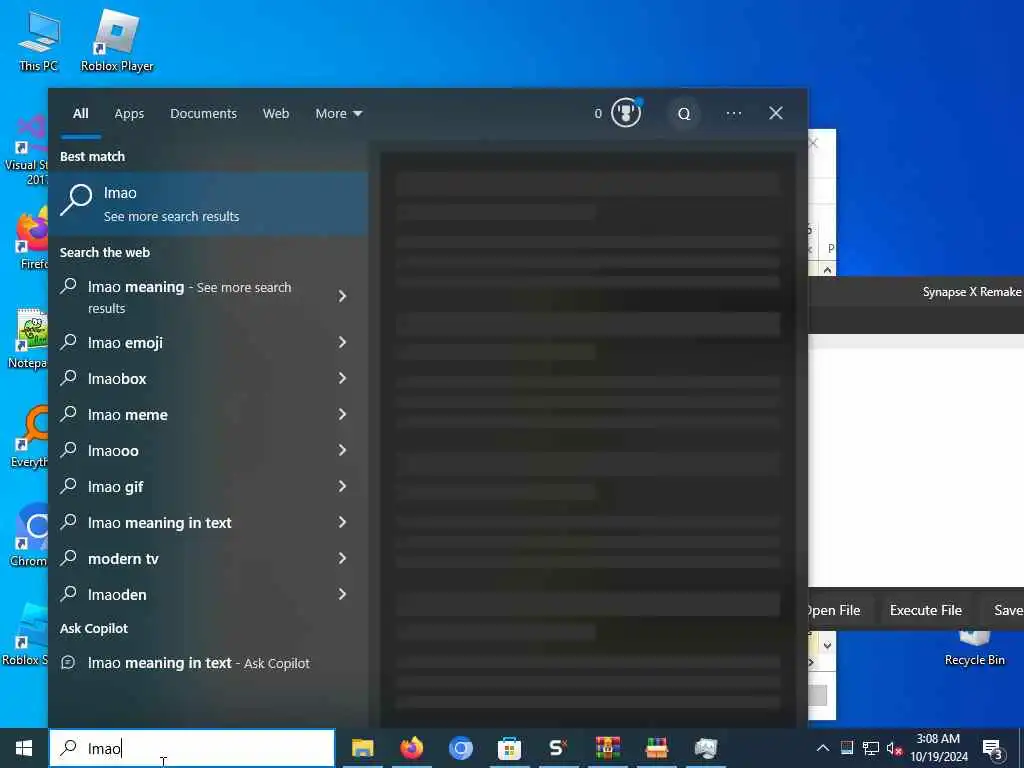Screen dimensions: 1024x768
Task: Expand arrow beside modern tv
Action: 342,558
